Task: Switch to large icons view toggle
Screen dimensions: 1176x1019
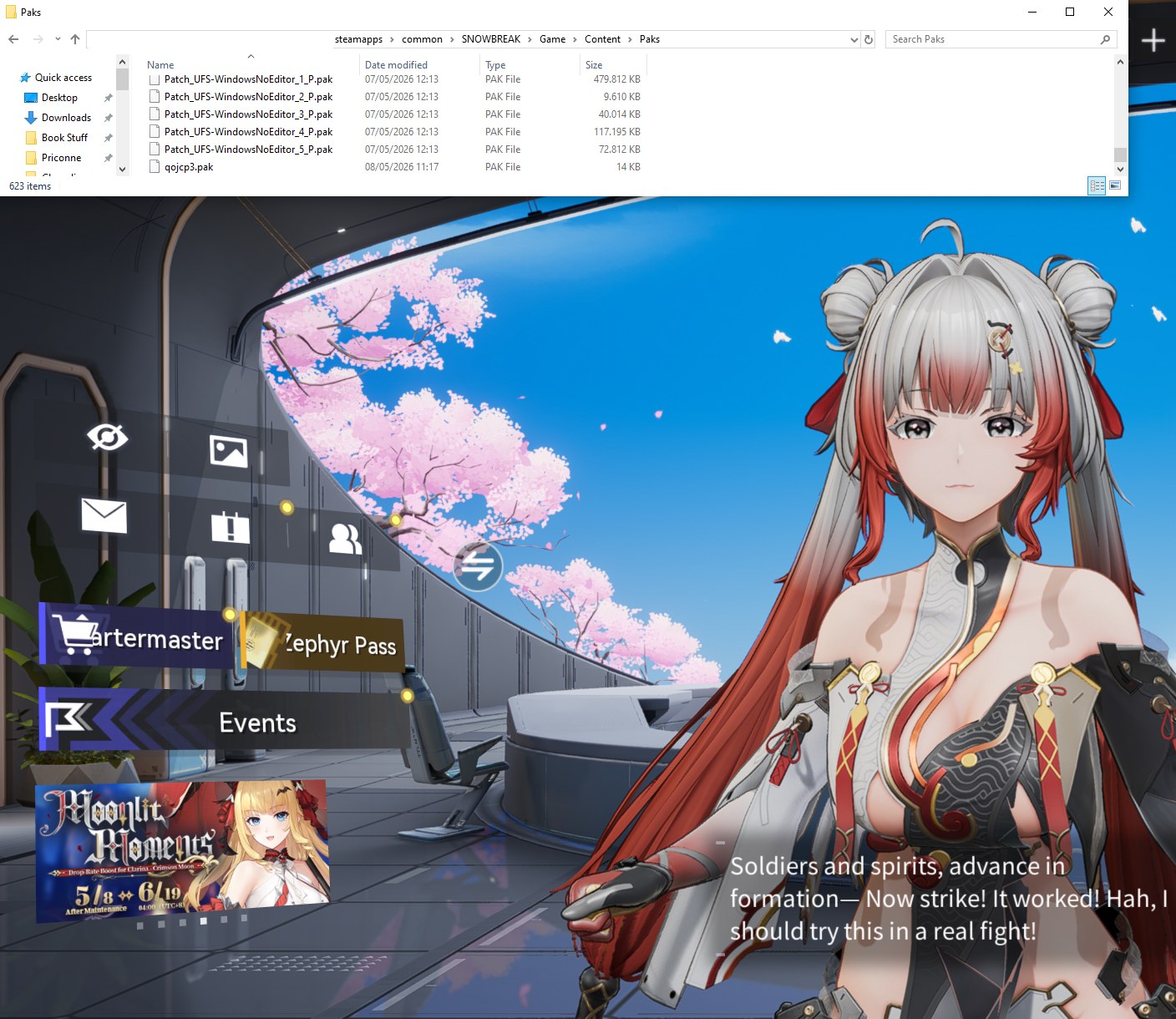Action: [x=1114, y=185]
